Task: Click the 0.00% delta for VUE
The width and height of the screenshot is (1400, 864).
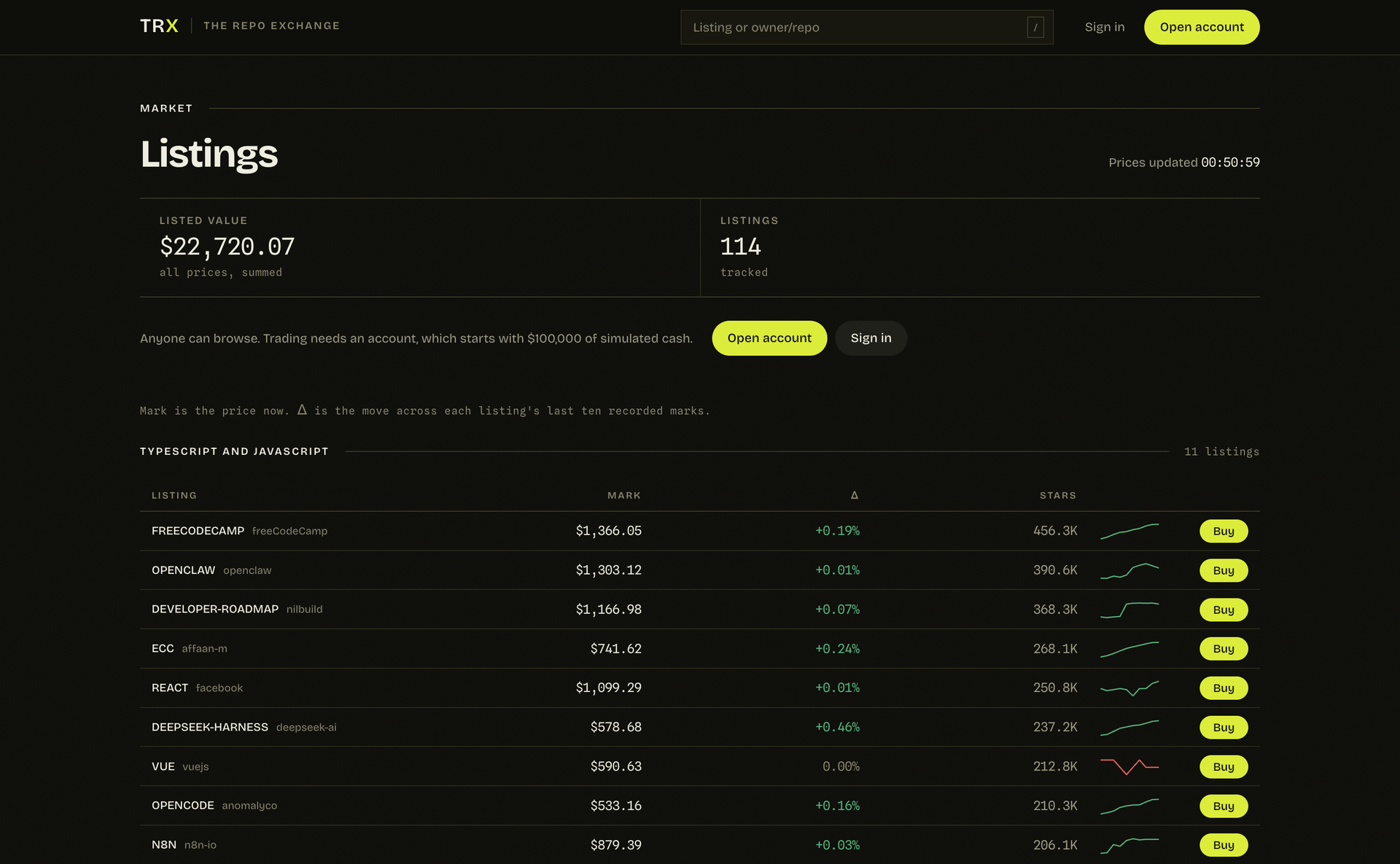Action: [841, 767]
